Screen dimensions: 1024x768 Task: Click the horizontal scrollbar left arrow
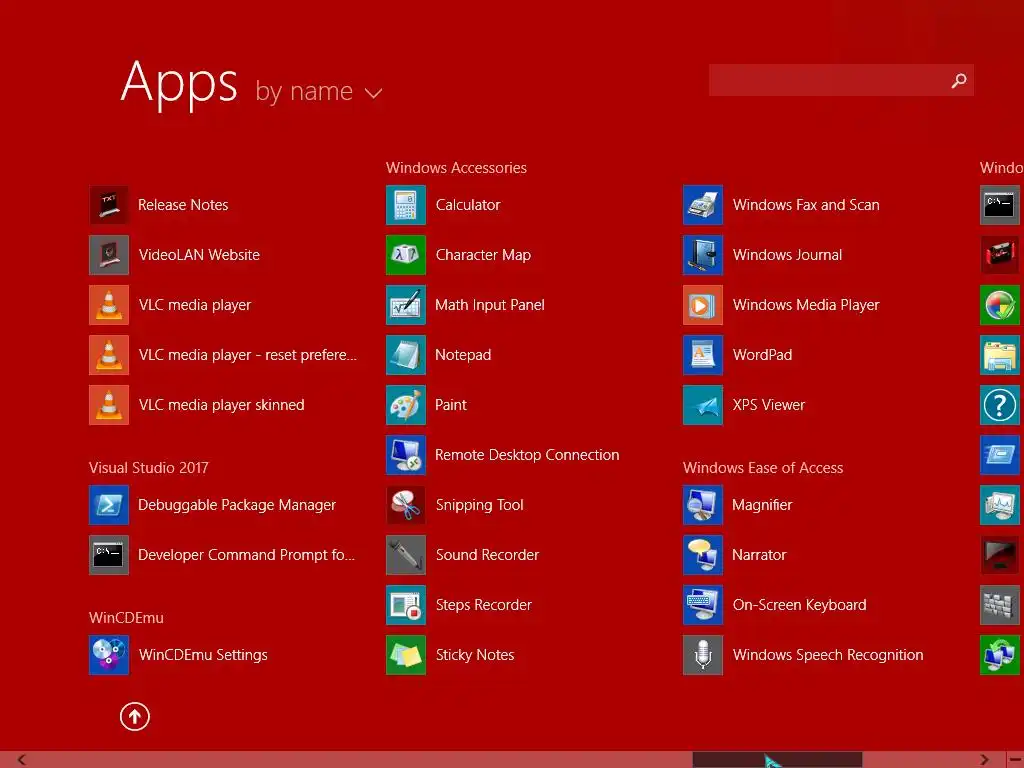[21, 760]
